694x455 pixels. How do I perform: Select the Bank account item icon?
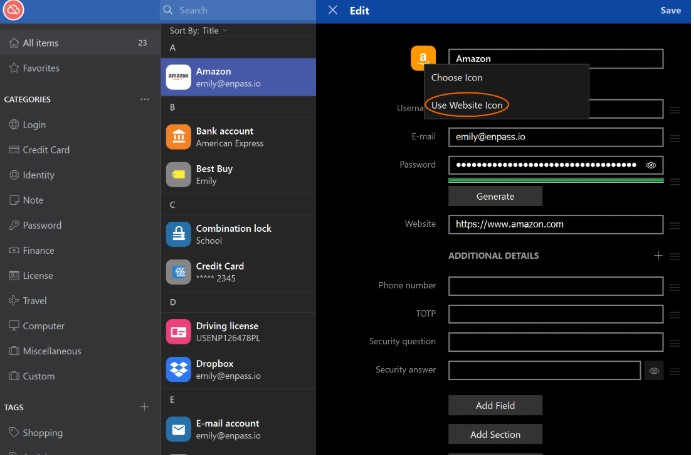[178, 137]
